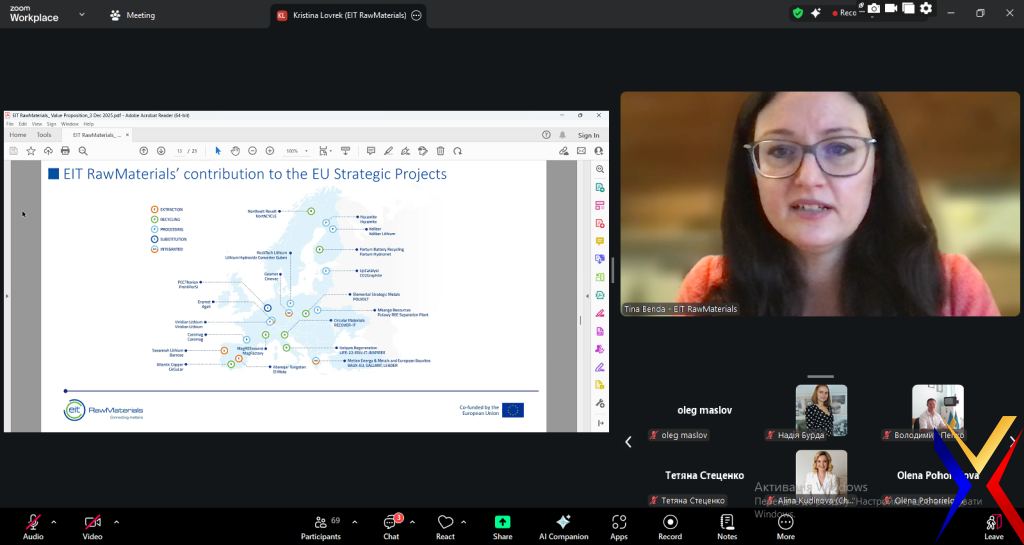Click the green security shield icon
The height and width of the screenshot is (545, 1024).
tap(797, 12)
